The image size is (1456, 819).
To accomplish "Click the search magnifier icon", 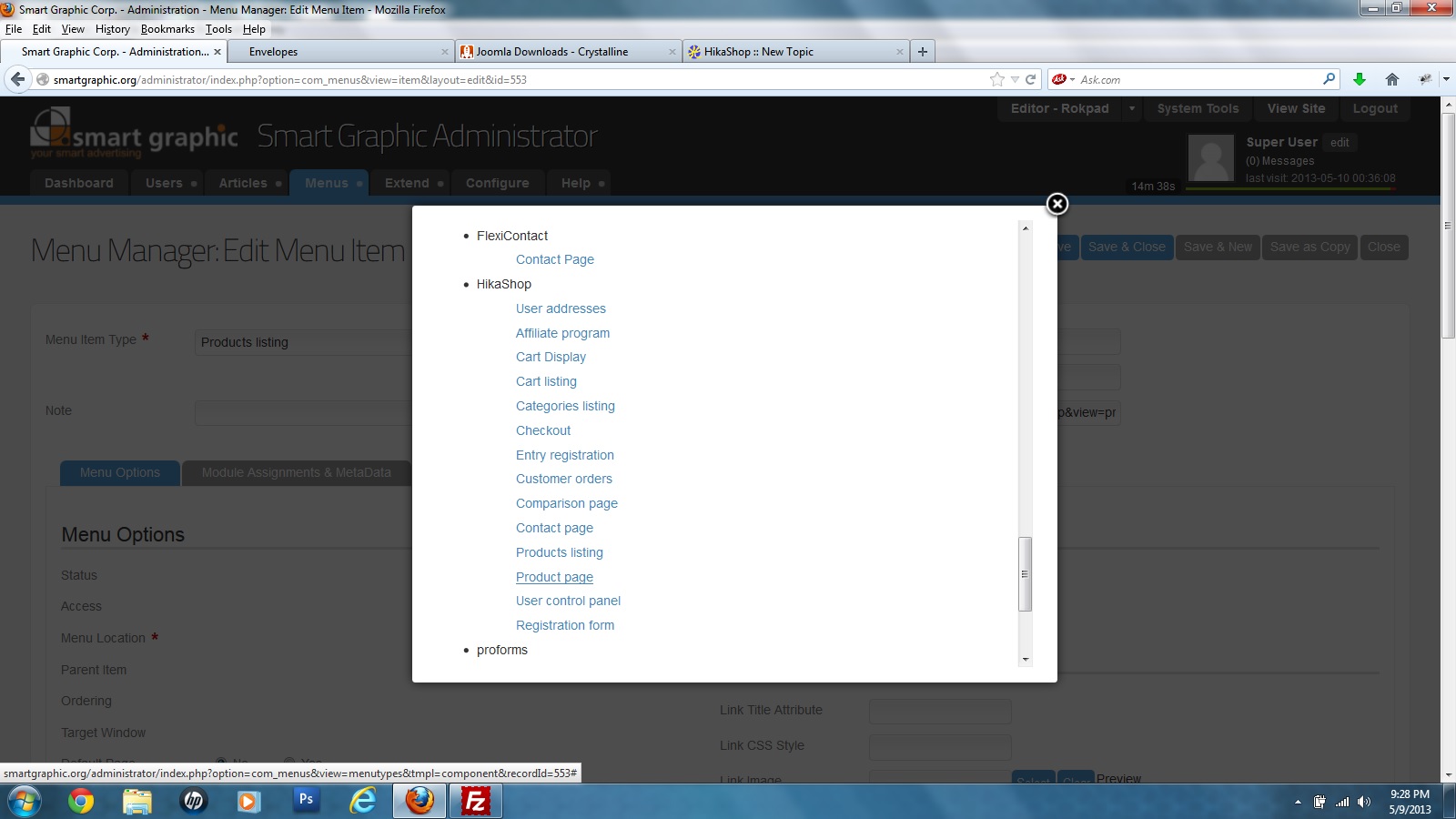I will (1329, 79).
